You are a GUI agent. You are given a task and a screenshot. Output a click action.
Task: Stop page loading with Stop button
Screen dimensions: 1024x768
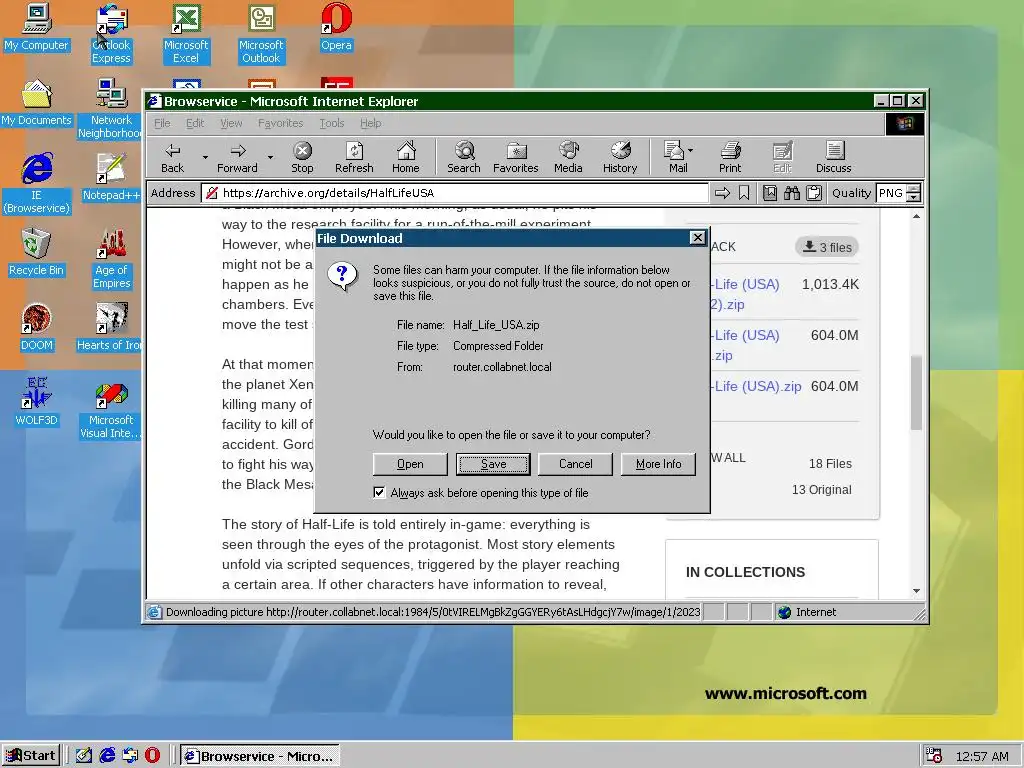click(x=302, y=157)
